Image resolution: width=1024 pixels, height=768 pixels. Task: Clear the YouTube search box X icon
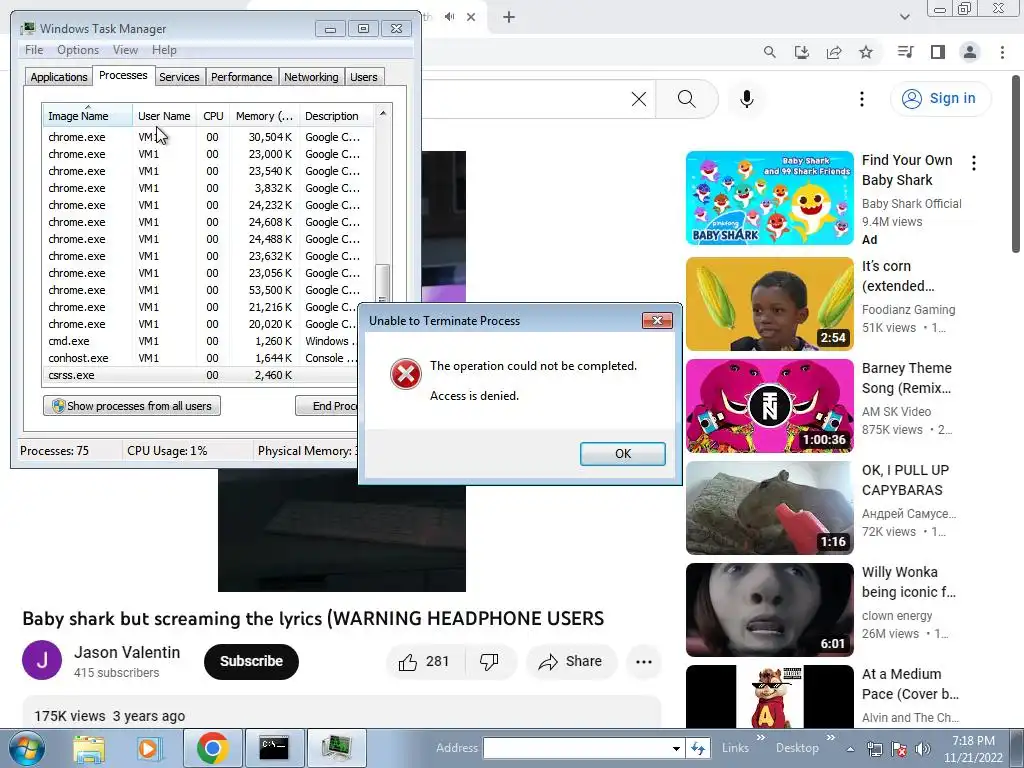point(639,99)
